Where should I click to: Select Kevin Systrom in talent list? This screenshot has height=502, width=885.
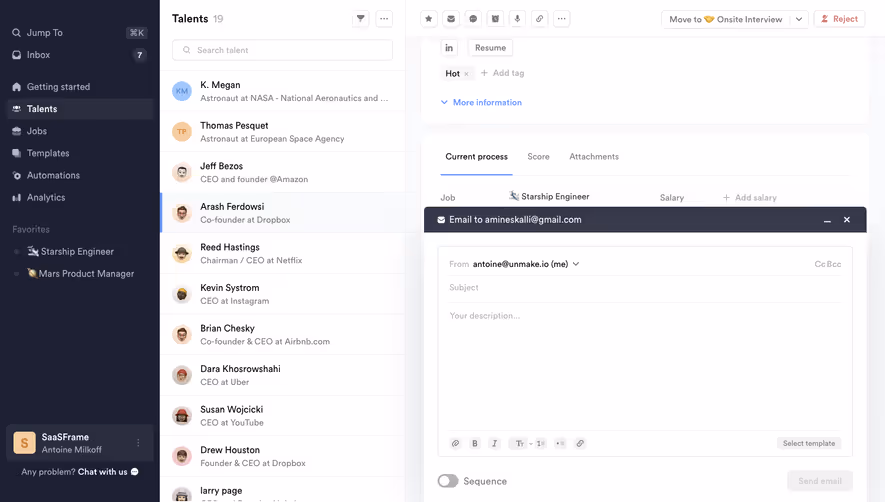(283, 294)
